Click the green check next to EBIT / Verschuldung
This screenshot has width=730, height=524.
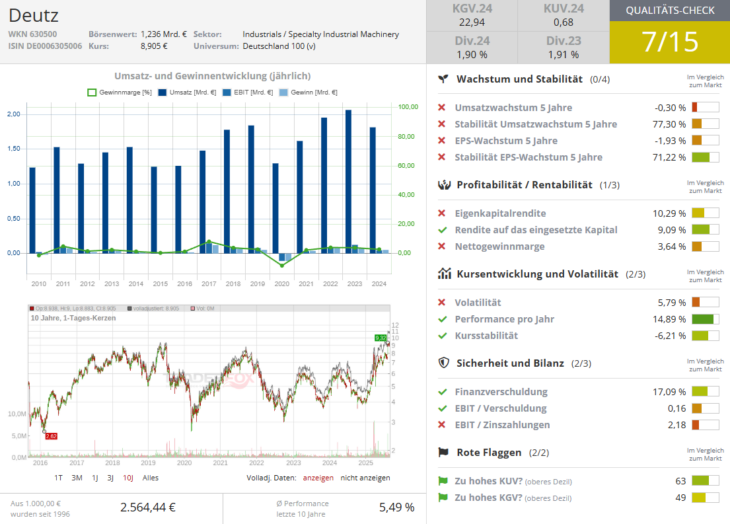pos(442,408)
